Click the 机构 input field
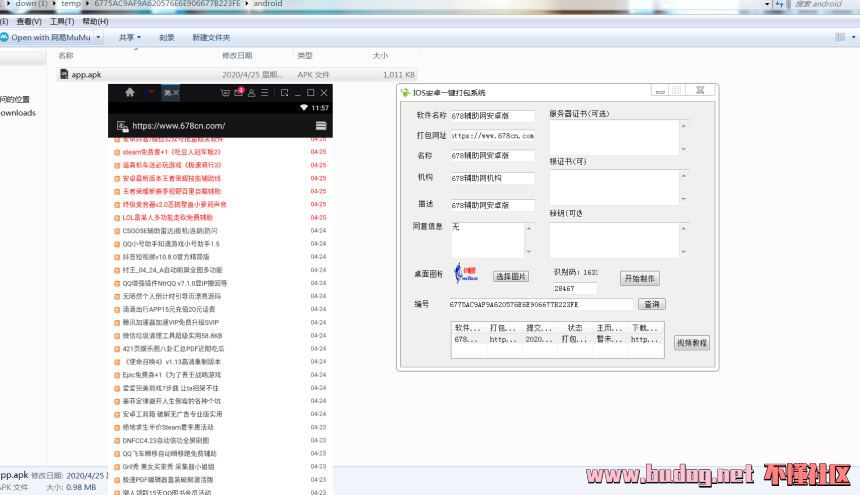This screenshot has height=495, width=860. tap(493, 178)
